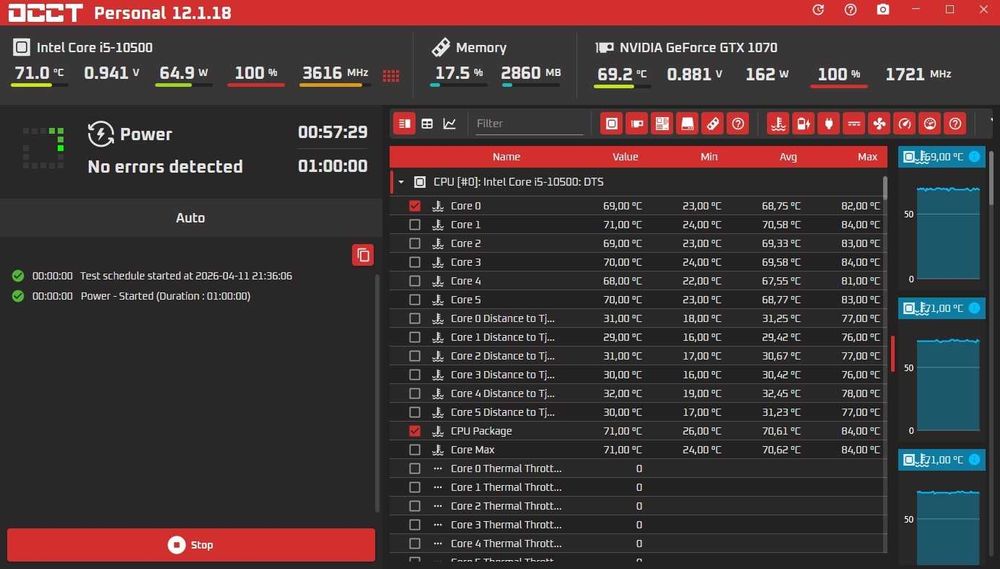Click the CPU temperature 71.0 °C bar
Image resolution: width=1000 pixels, height=569 pixels.
pyautogui.click(x=40, y=85)
